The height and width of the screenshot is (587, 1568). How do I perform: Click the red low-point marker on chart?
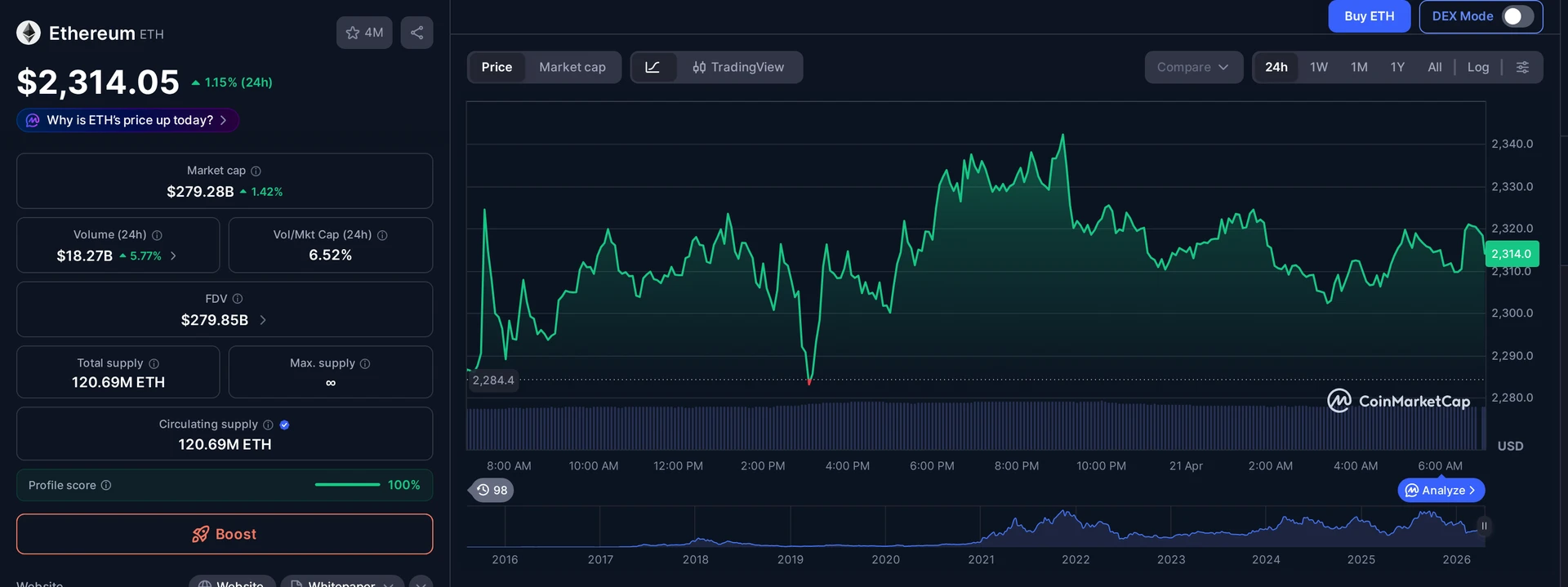click(809, 380)
